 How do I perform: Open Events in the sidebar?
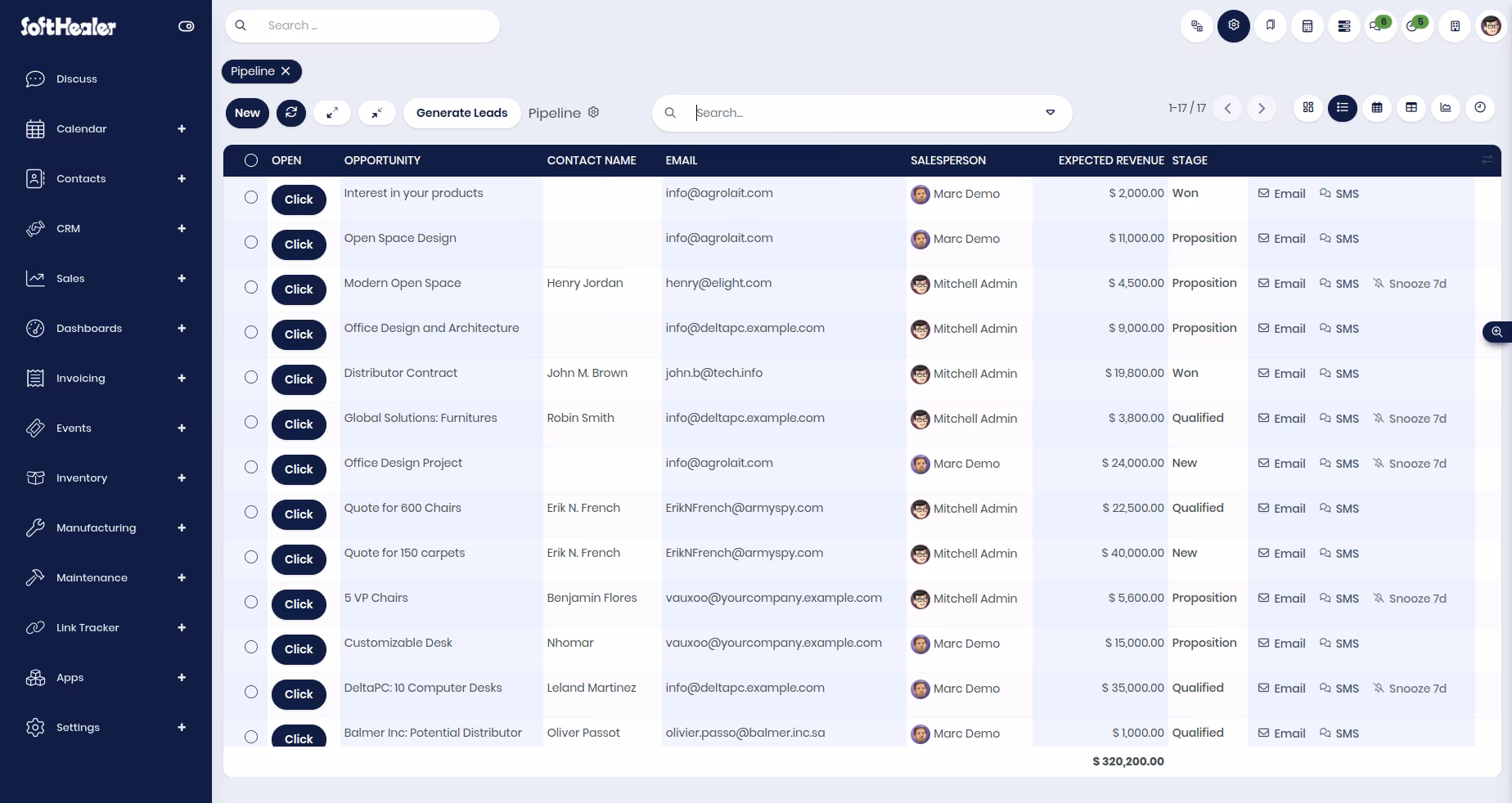point(74,428)
